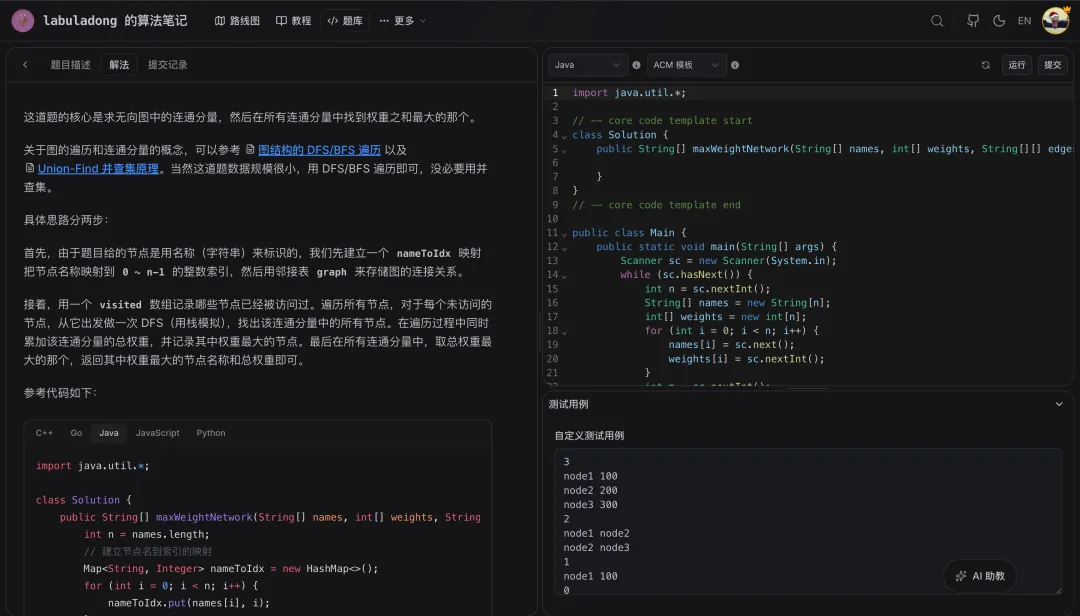Open the Java language dropdown
This screenshot has height=616, width=1080.
[587, 64]
